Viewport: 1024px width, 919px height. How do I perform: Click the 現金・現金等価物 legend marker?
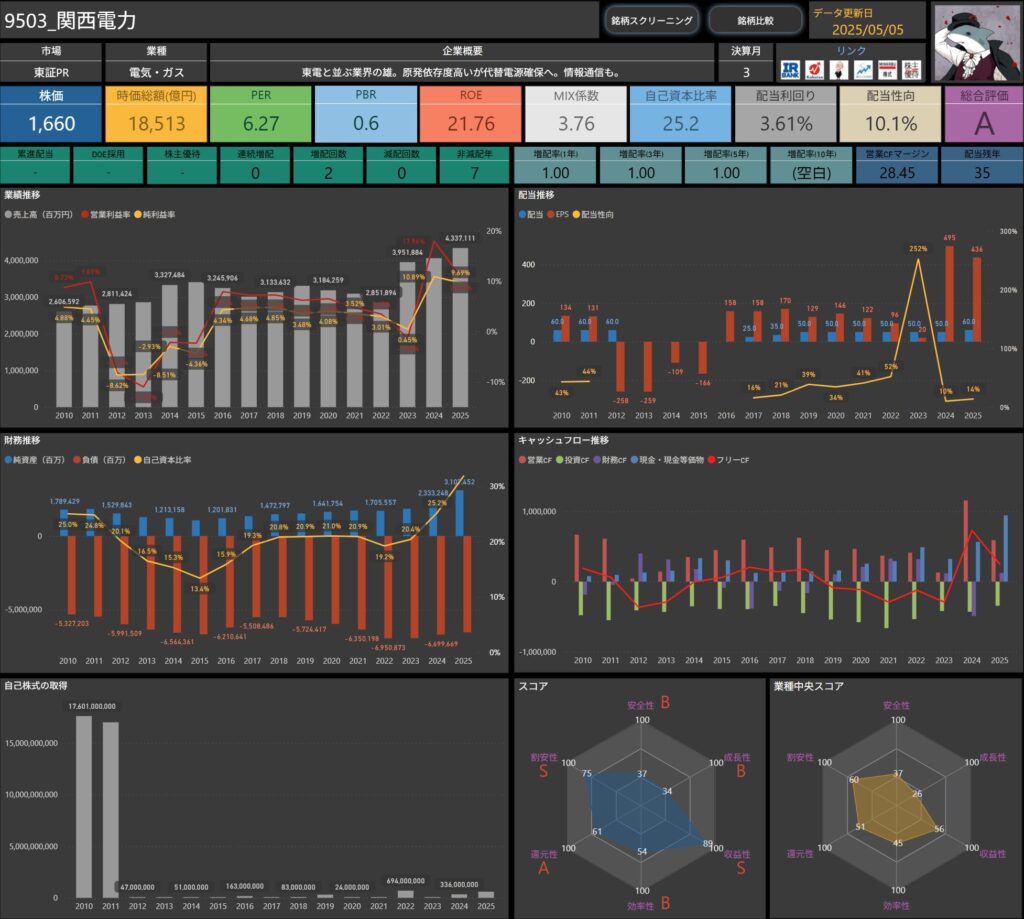tap(634, 460)
